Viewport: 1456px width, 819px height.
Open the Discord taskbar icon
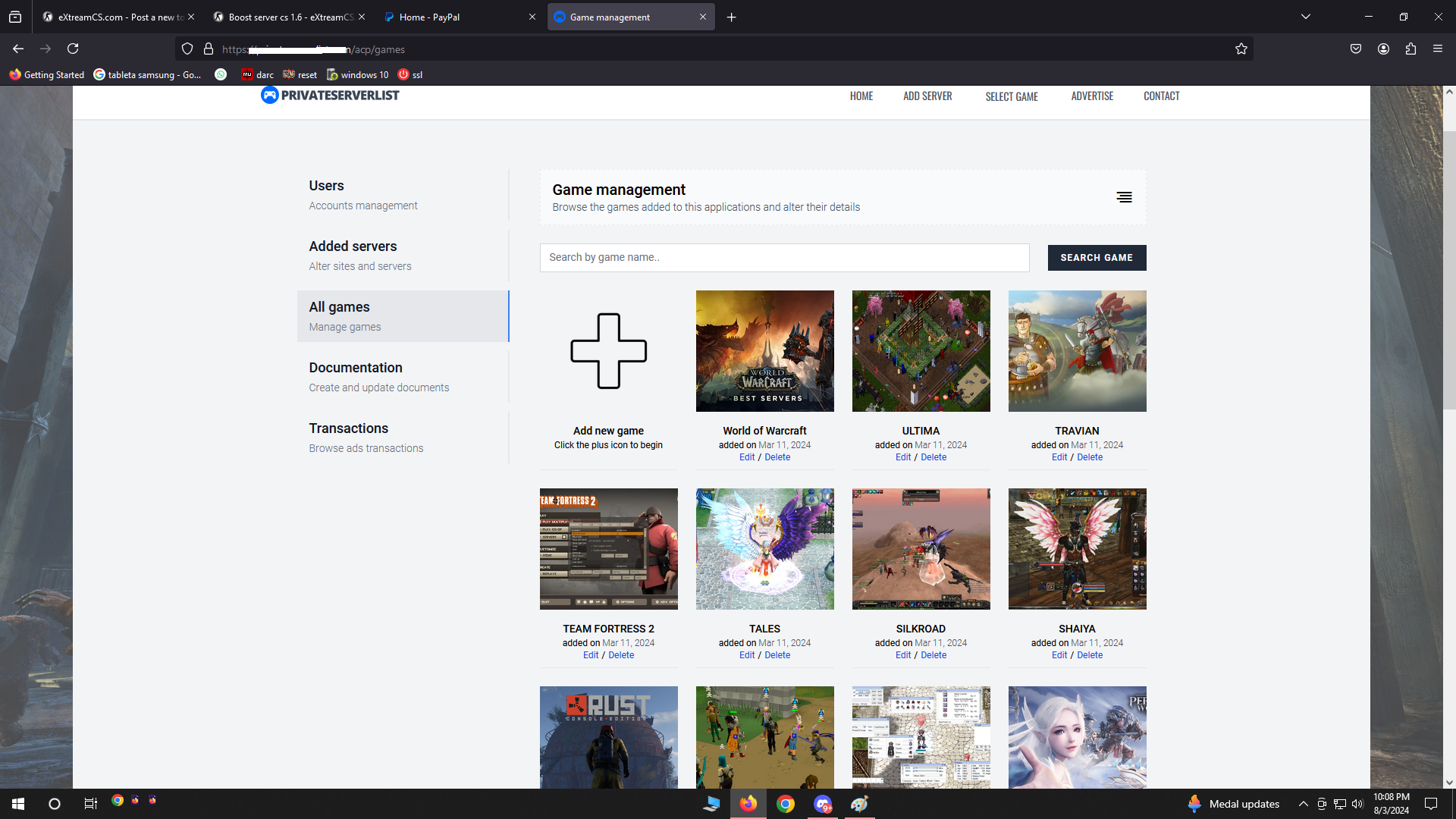(x=823, y=804)
